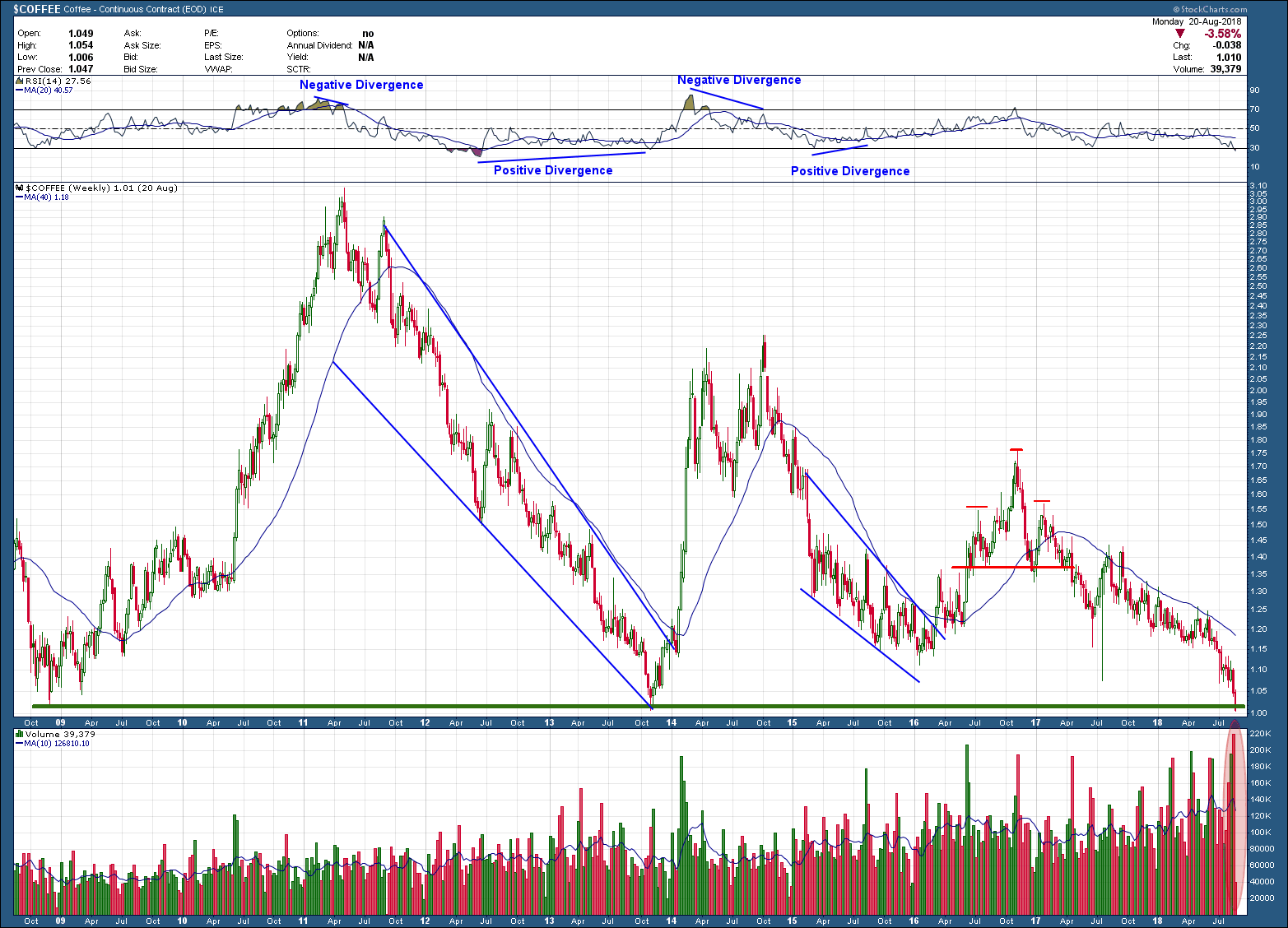Click the 'Ask Size:' label
1288x928 pixels.
coord(142,45)
